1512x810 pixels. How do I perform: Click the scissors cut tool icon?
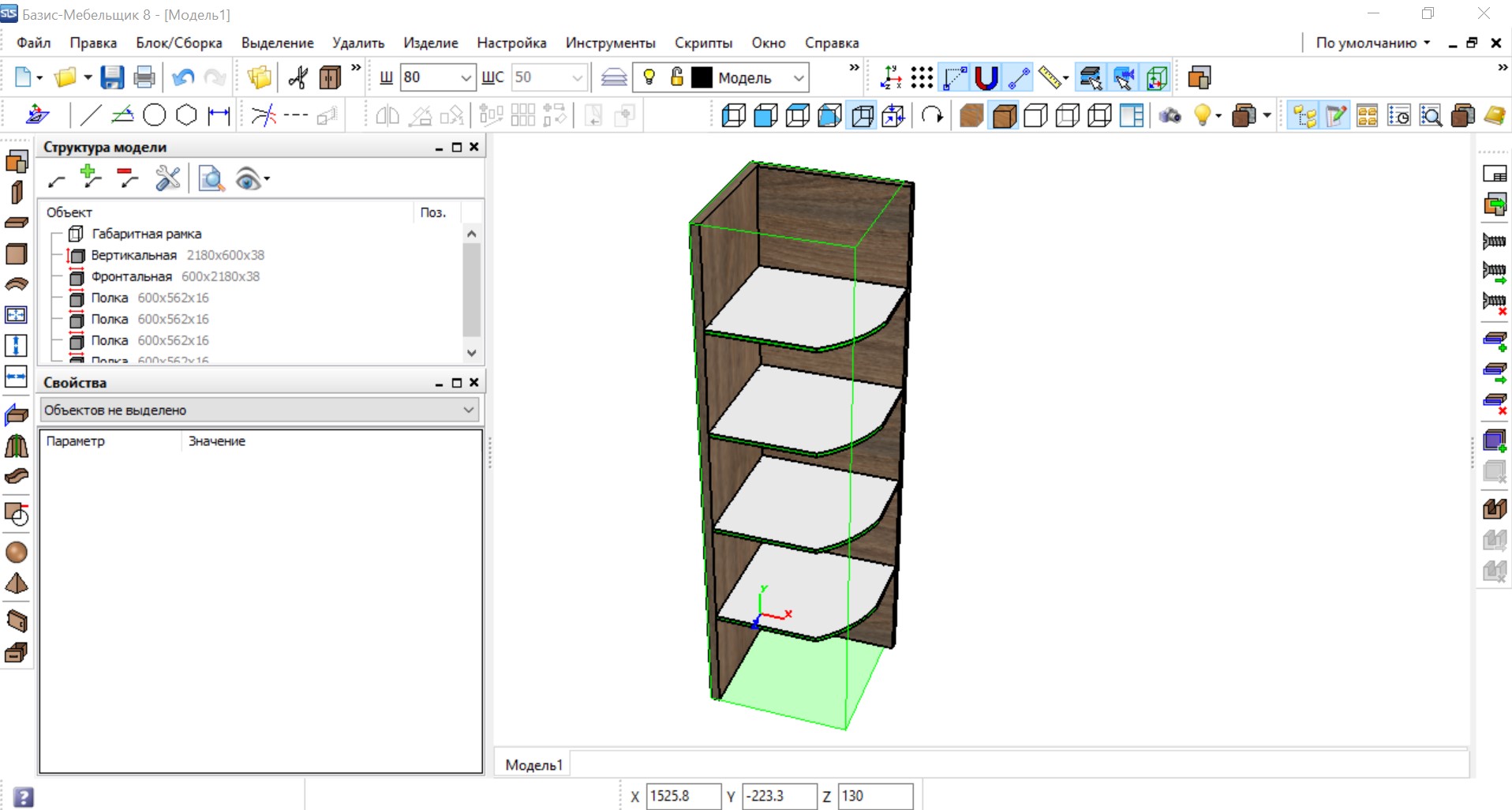click(298, 77)
